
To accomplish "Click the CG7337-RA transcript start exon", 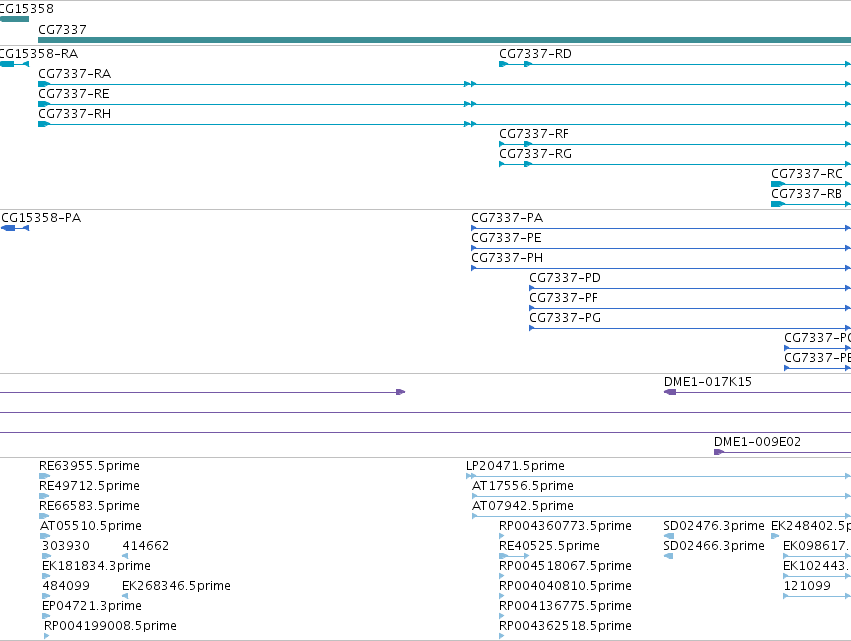I will click(x=44, y=84).
